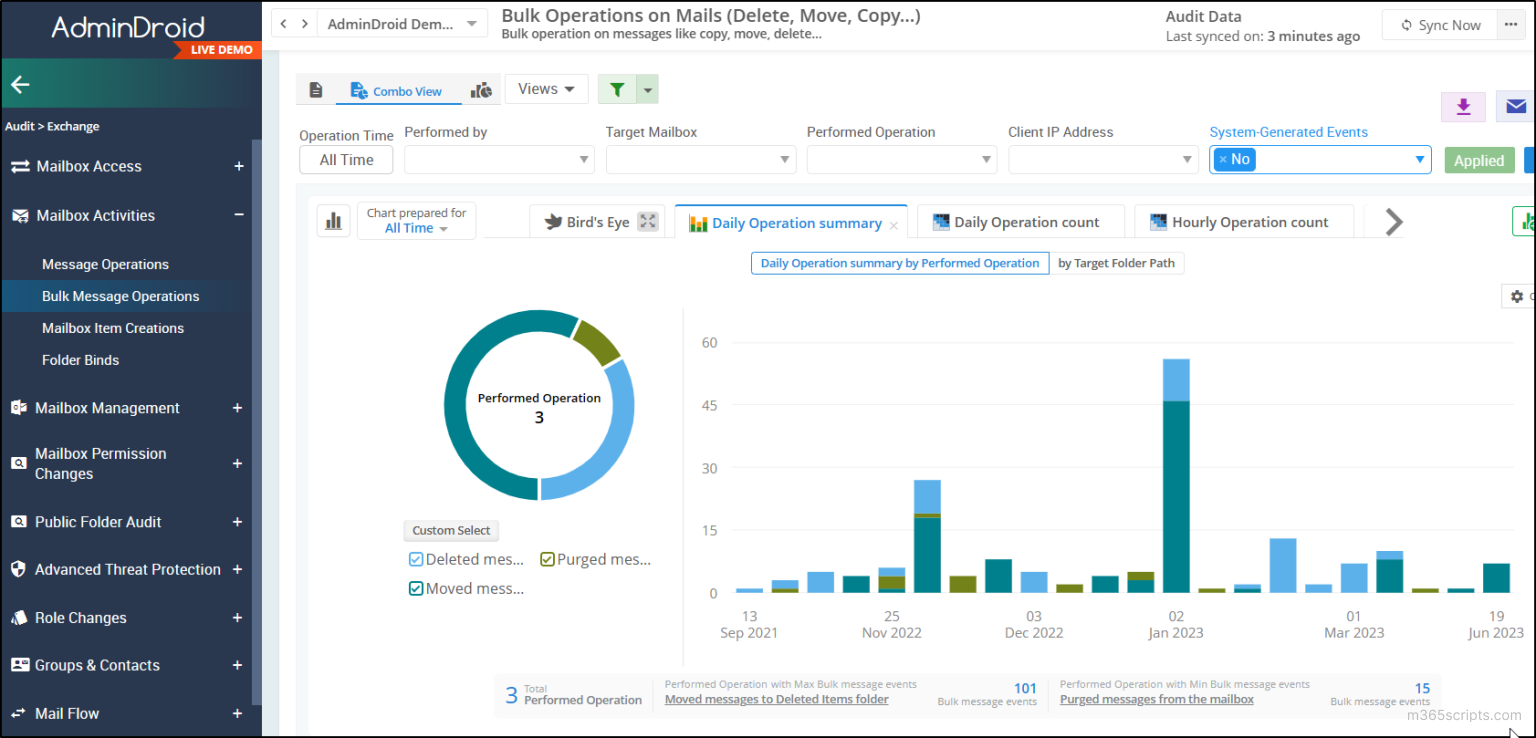Open the Message Operations sidebar item
Screen dimensions: 1536x738
tap(104, 263)
